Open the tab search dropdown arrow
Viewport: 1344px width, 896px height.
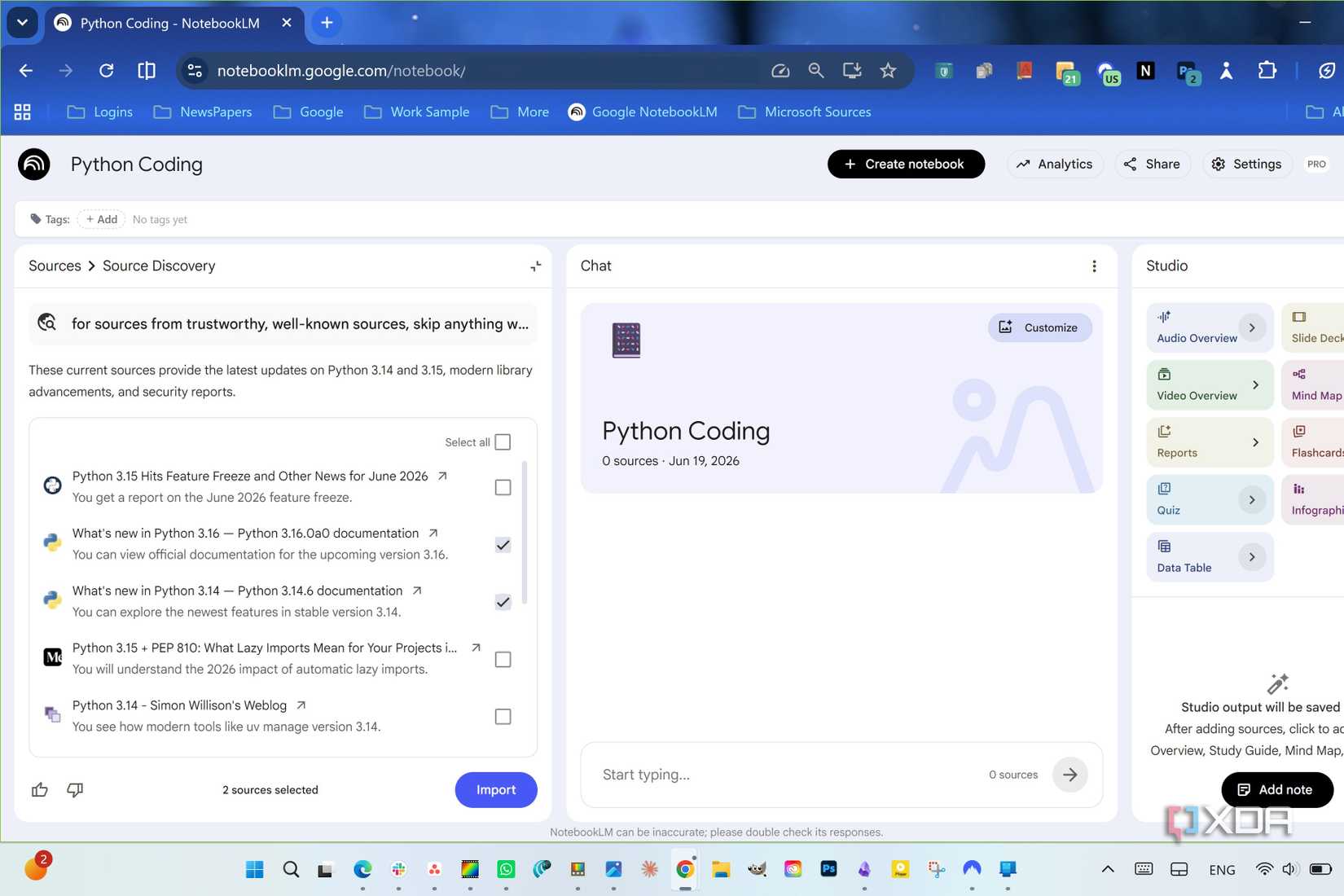(22, 23)
